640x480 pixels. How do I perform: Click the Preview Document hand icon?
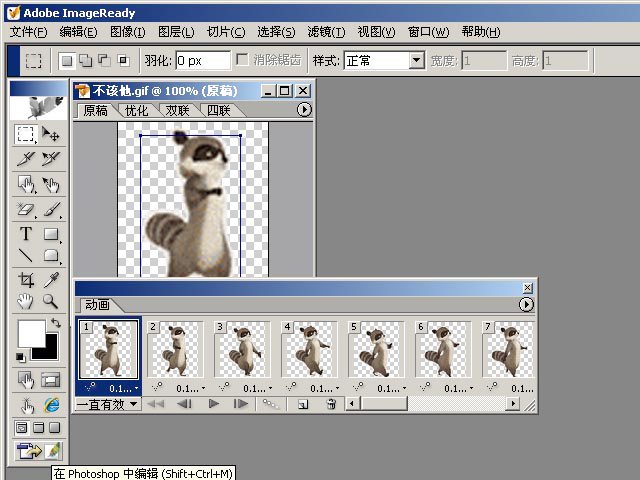tap(26, 405)
